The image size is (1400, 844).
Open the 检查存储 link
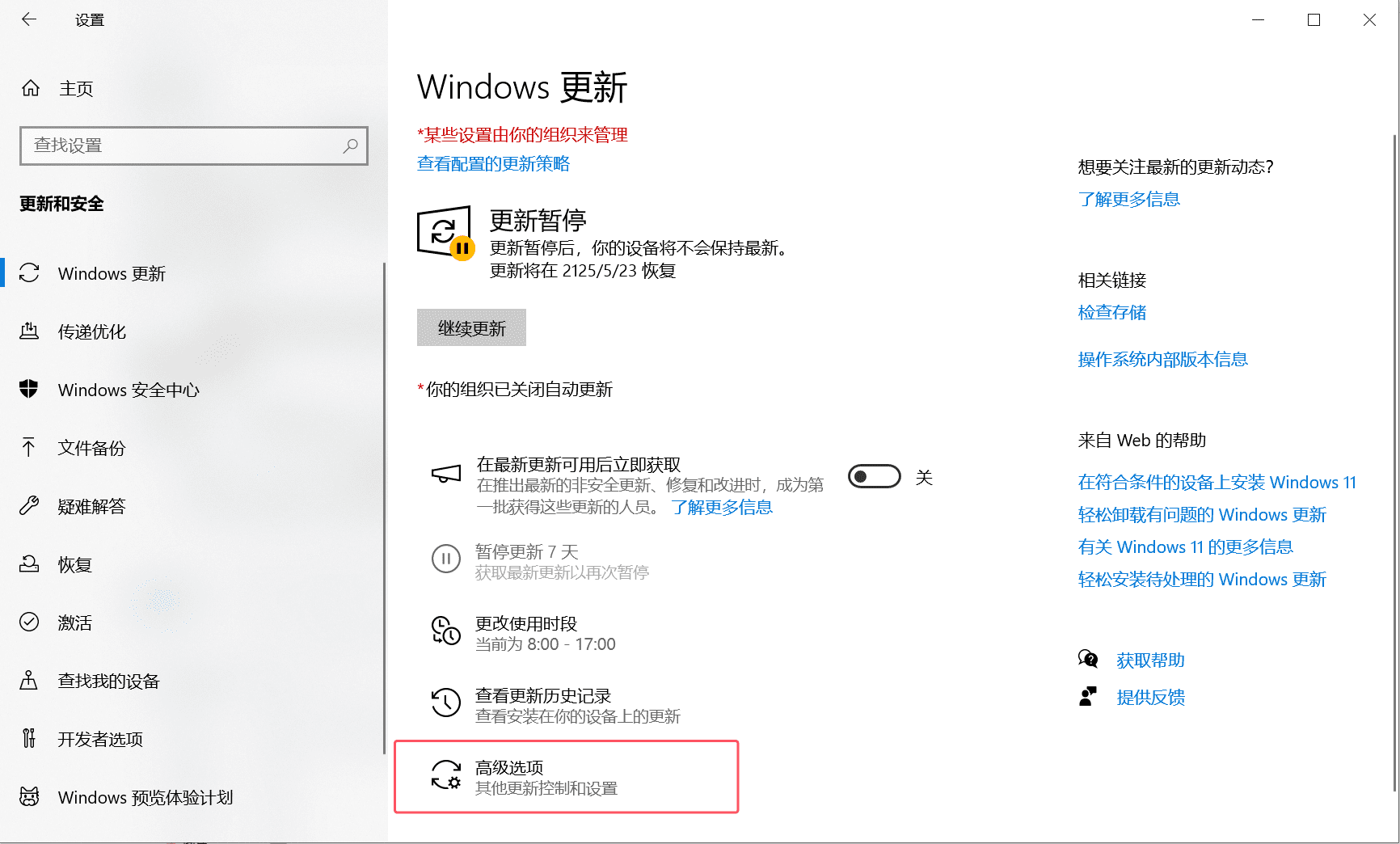[1112, 312]
